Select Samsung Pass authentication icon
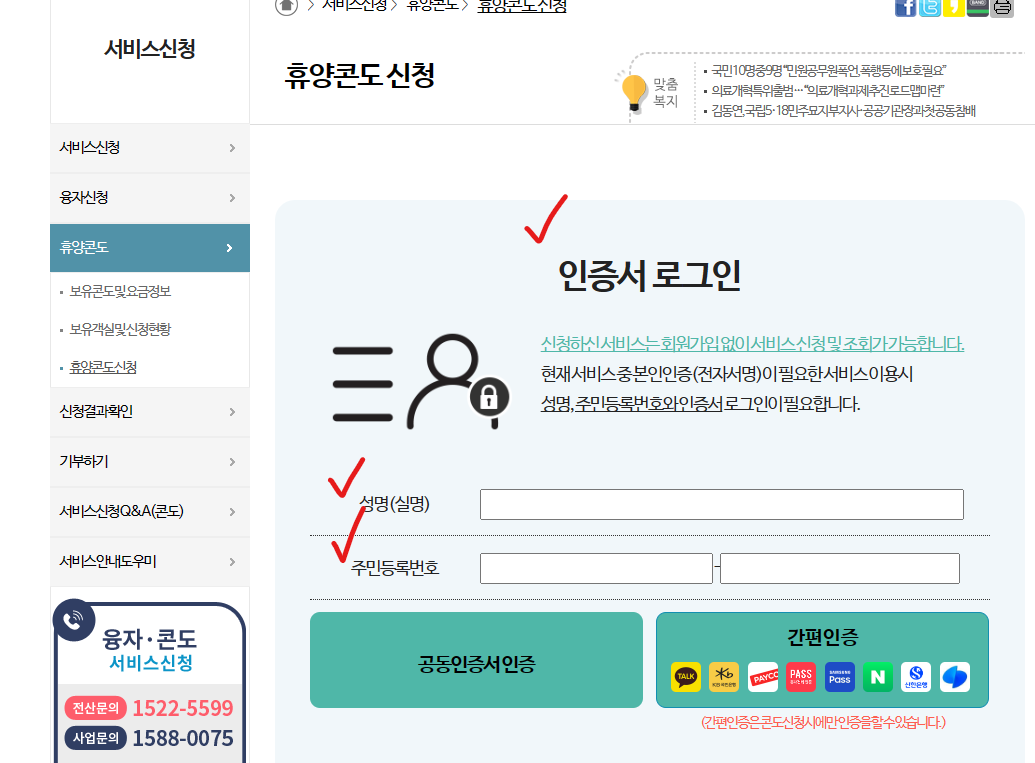1035x763 pixels. coord(838,677)
